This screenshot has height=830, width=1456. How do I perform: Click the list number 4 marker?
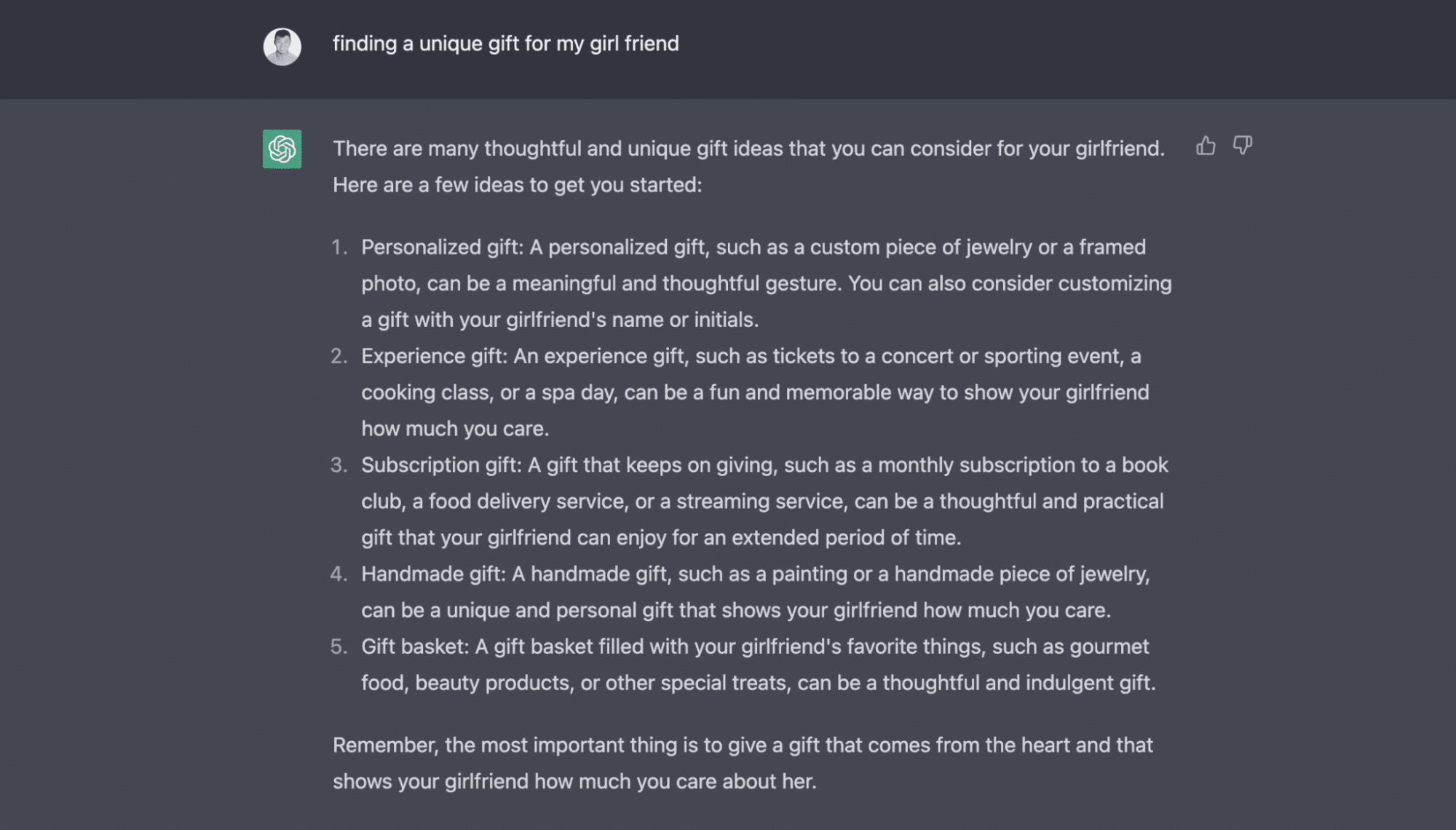coord(339,574)
